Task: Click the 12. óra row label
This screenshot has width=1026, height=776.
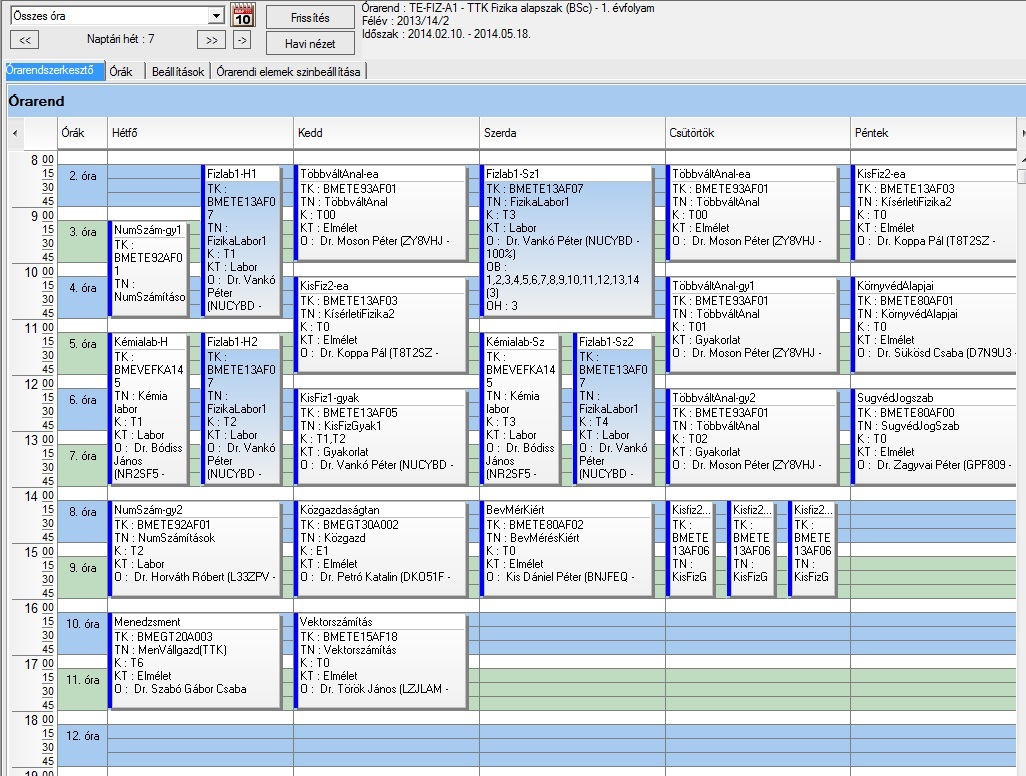Action: point(83,746)
